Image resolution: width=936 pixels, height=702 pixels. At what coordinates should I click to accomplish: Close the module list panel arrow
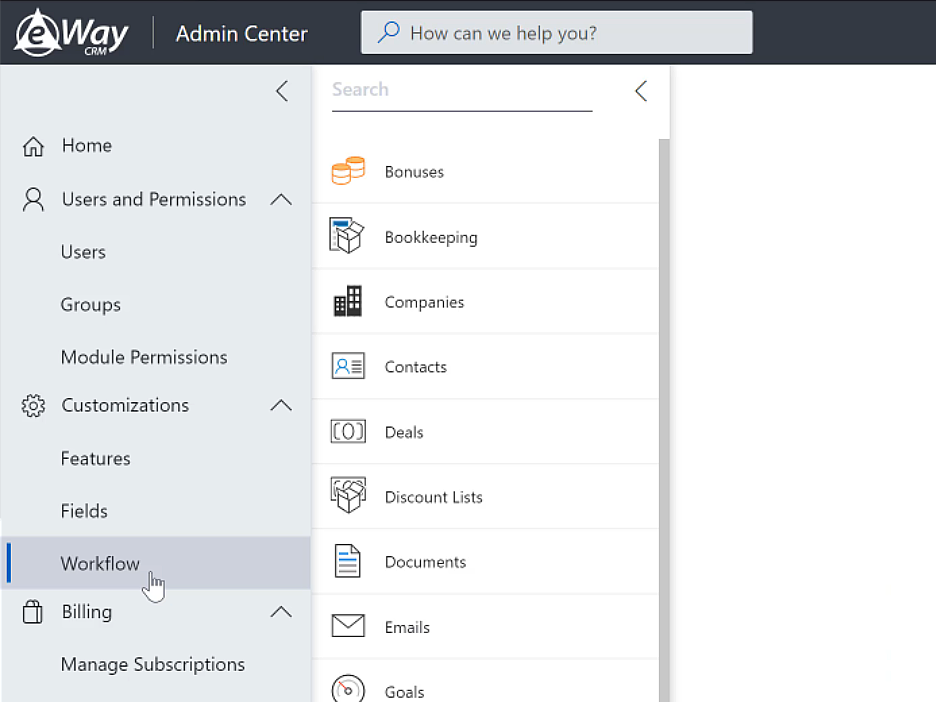[641, 91]
